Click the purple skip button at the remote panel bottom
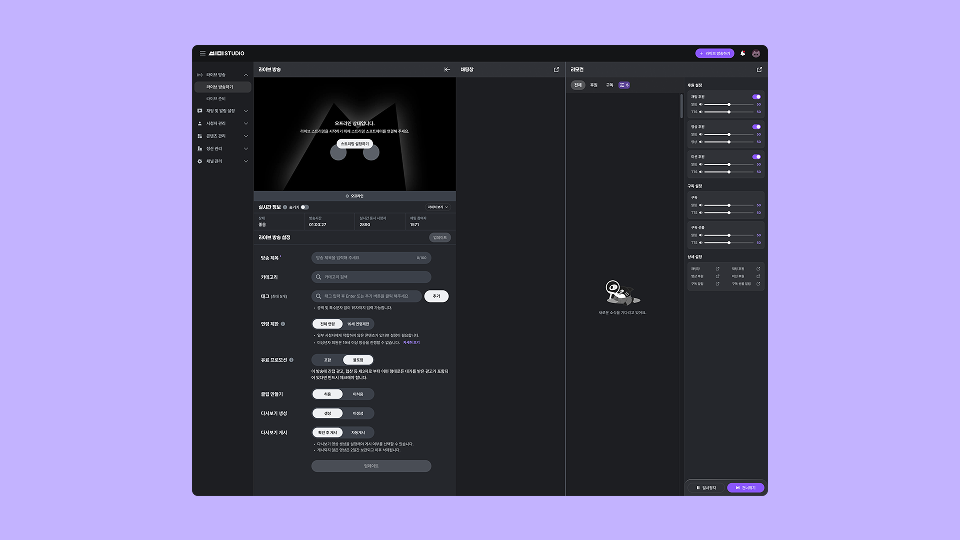The image size is (960, 540). [745, 488]
